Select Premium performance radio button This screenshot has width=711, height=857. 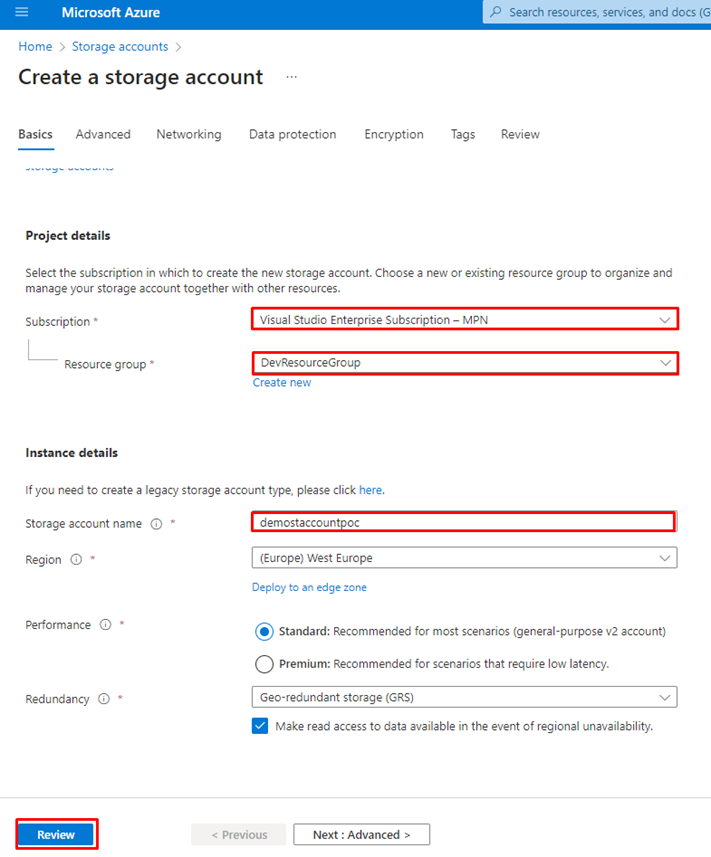click(264, 664)
